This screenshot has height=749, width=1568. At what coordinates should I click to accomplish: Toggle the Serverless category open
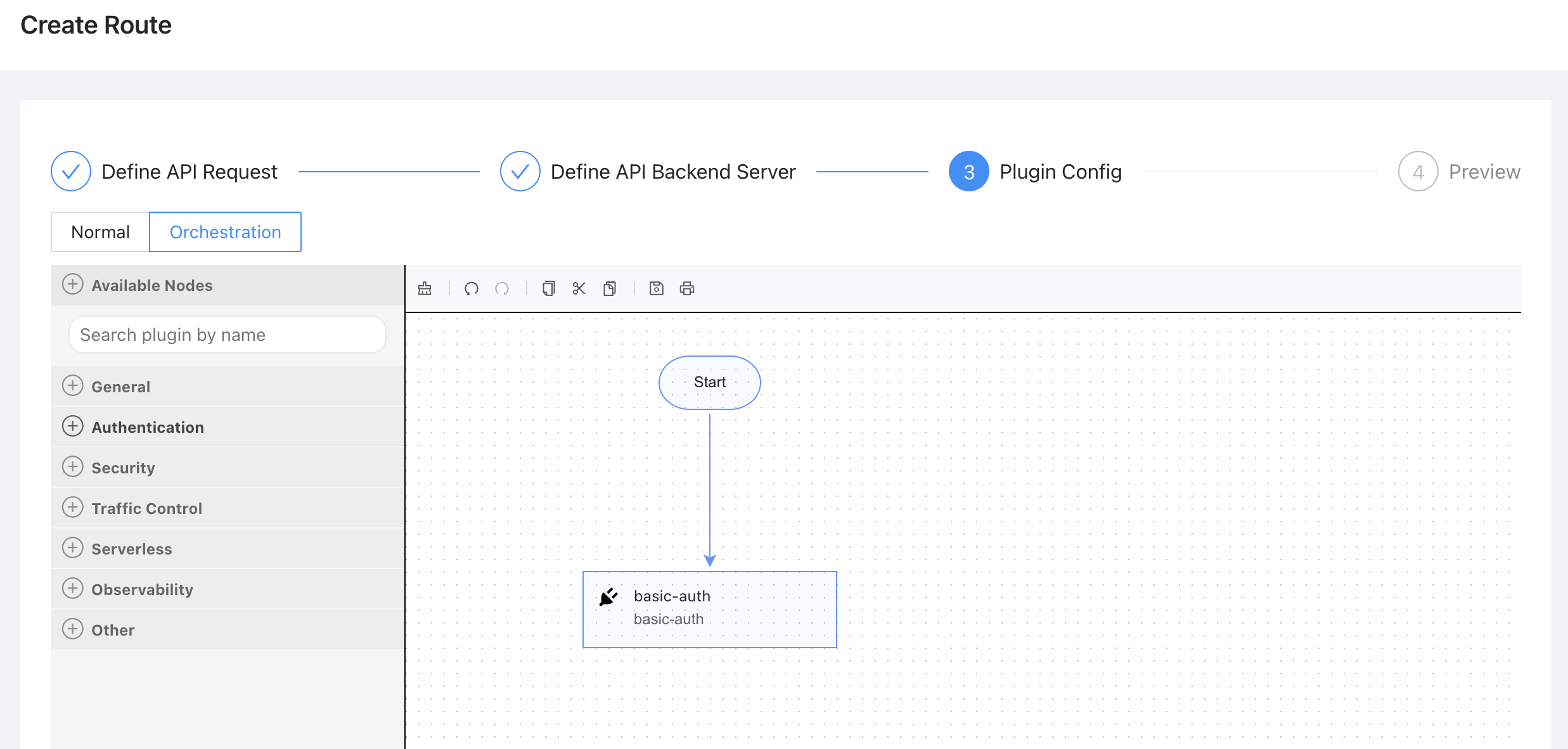(x=74, y=549)
